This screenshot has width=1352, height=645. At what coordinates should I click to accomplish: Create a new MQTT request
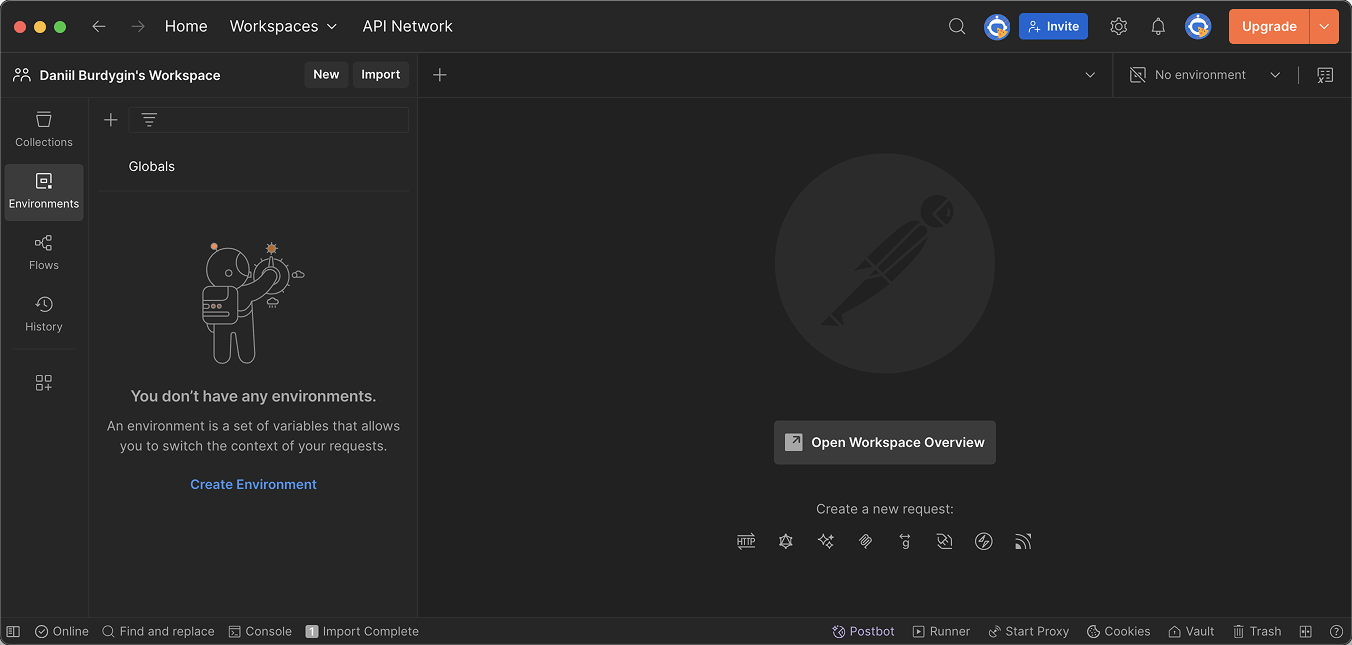(1023, 541)
